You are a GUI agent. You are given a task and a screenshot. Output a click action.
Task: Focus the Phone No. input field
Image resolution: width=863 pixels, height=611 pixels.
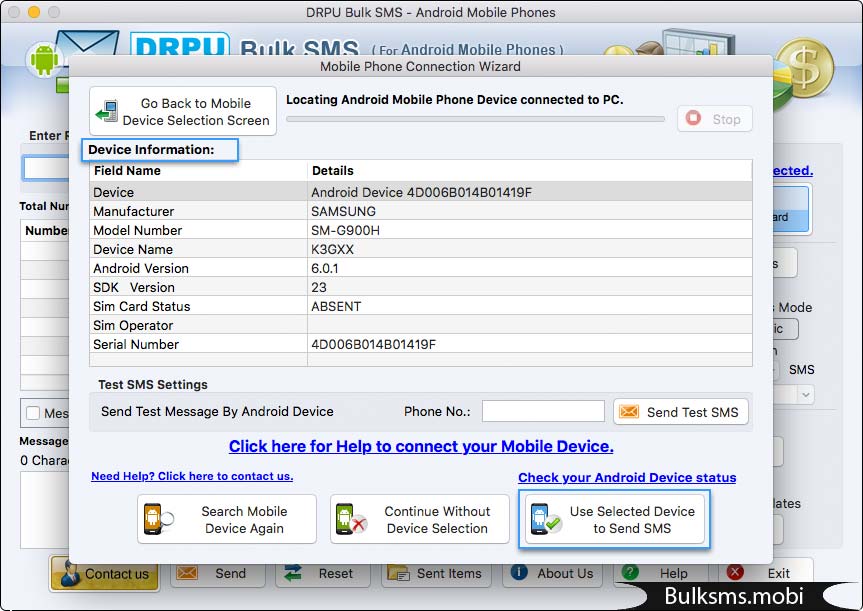click(543, 411)
